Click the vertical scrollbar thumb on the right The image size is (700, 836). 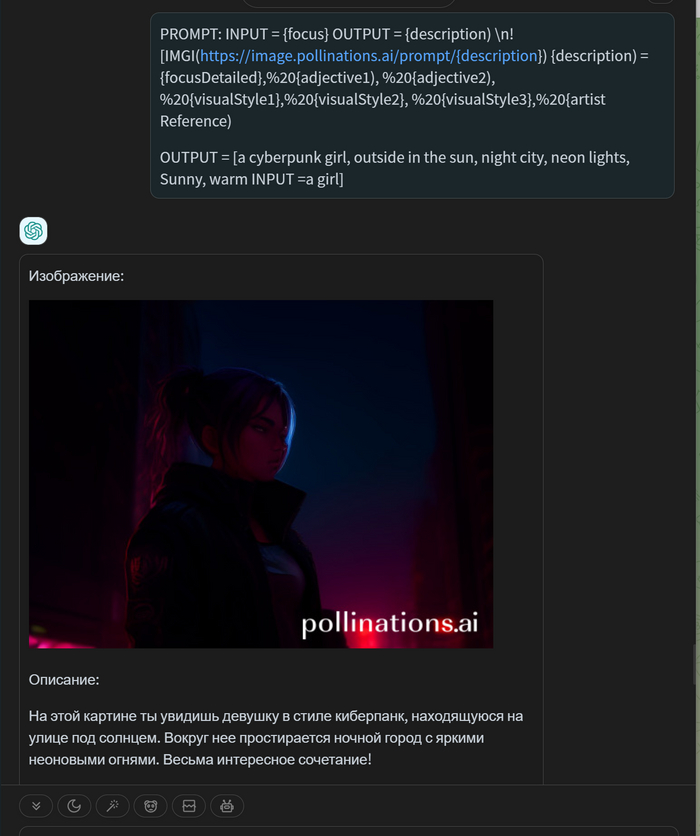(x=695, y=666)
